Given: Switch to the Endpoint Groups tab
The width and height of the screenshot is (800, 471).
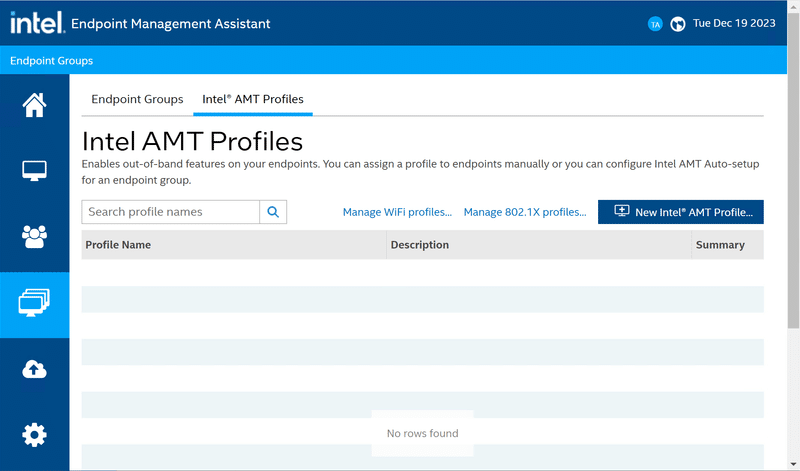Looking at the screenshot, I should click(x=137, y=100).
